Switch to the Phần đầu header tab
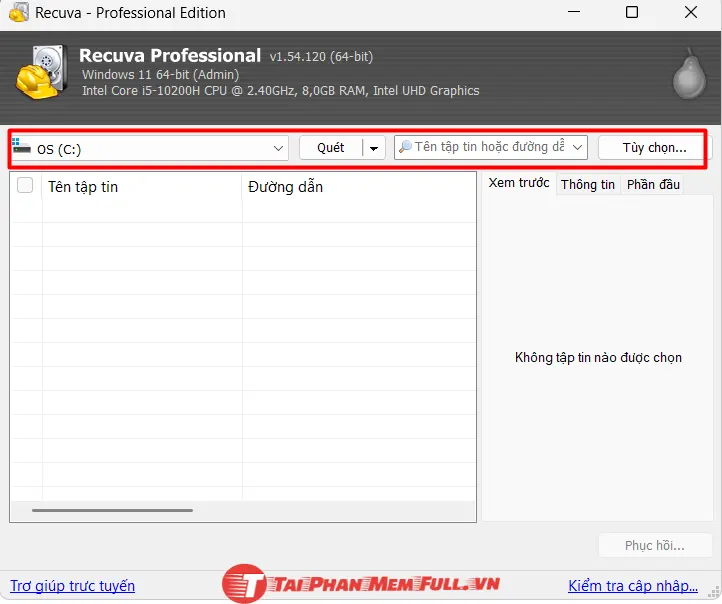The image size is (722, 604). pos(653,185)
